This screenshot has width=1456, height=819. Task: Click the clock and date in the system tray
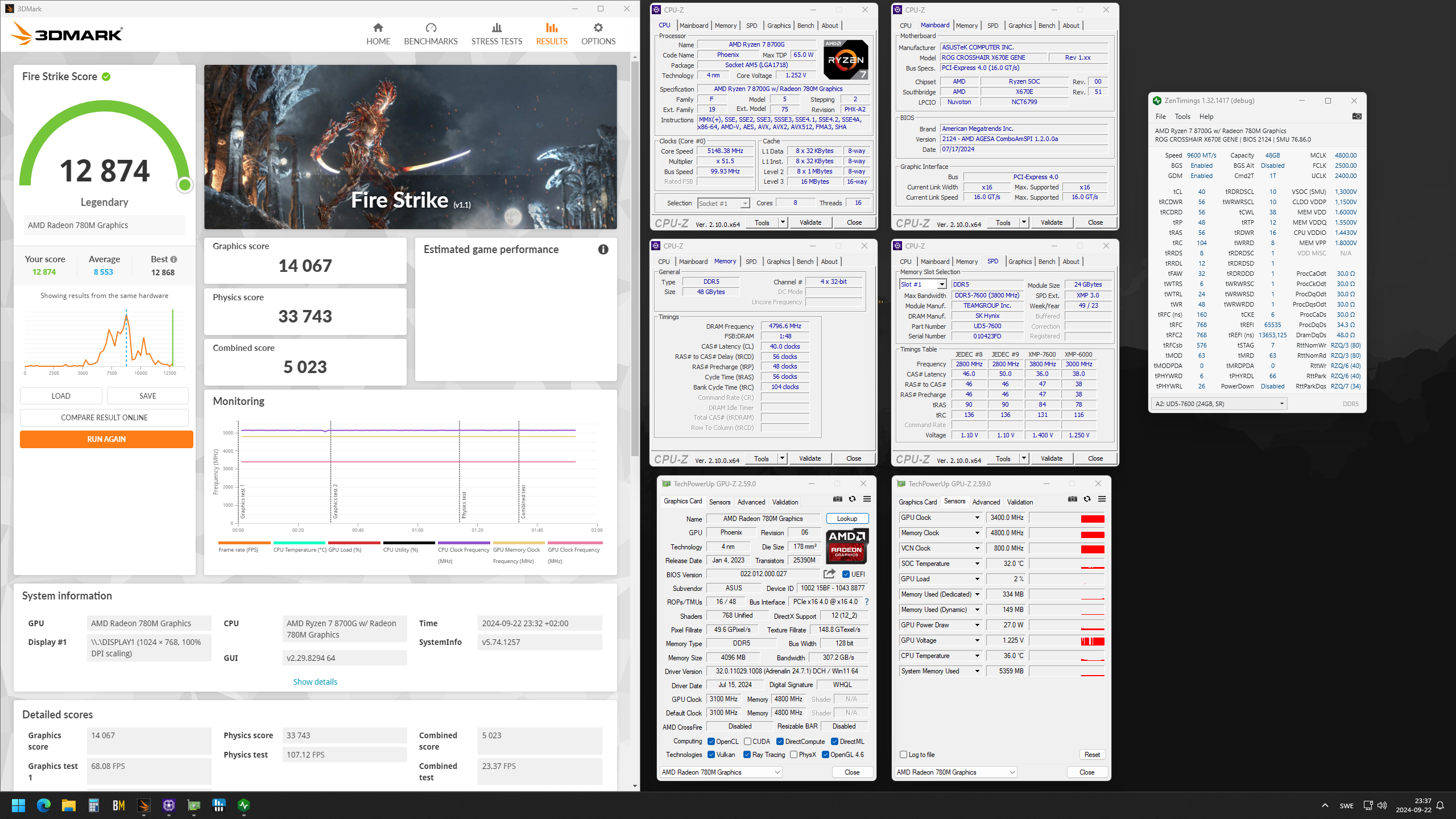[x=1414, y=805]
